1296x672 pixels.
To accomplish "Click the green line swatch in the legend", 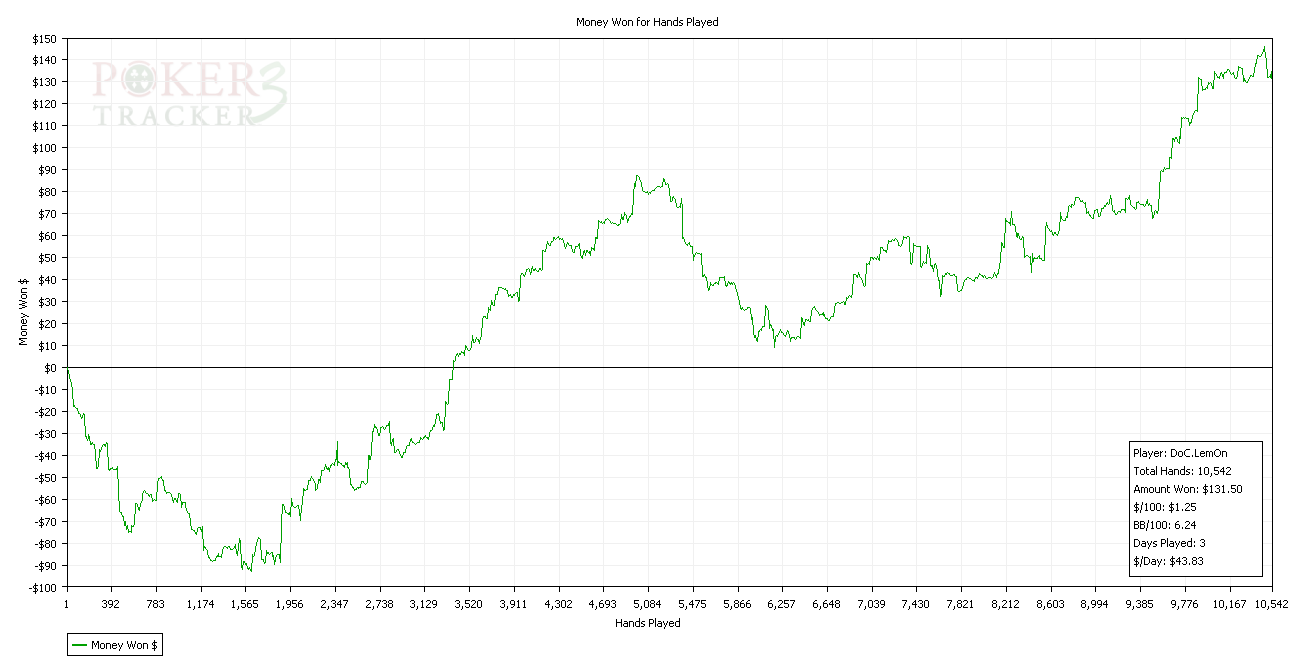I will (79, 646).
